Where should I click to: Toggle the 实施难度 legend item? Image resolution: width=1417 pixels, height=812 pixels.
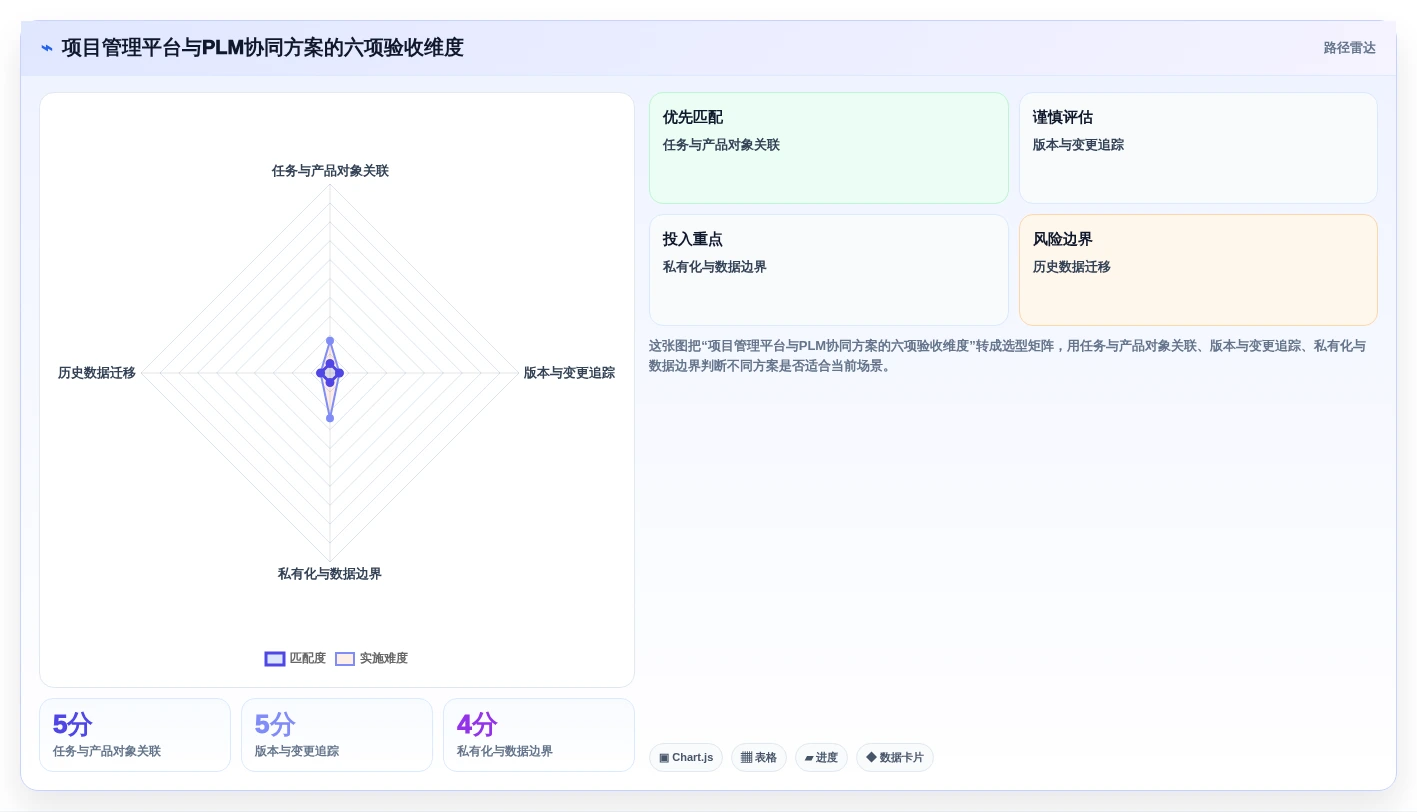click(371, 658)
